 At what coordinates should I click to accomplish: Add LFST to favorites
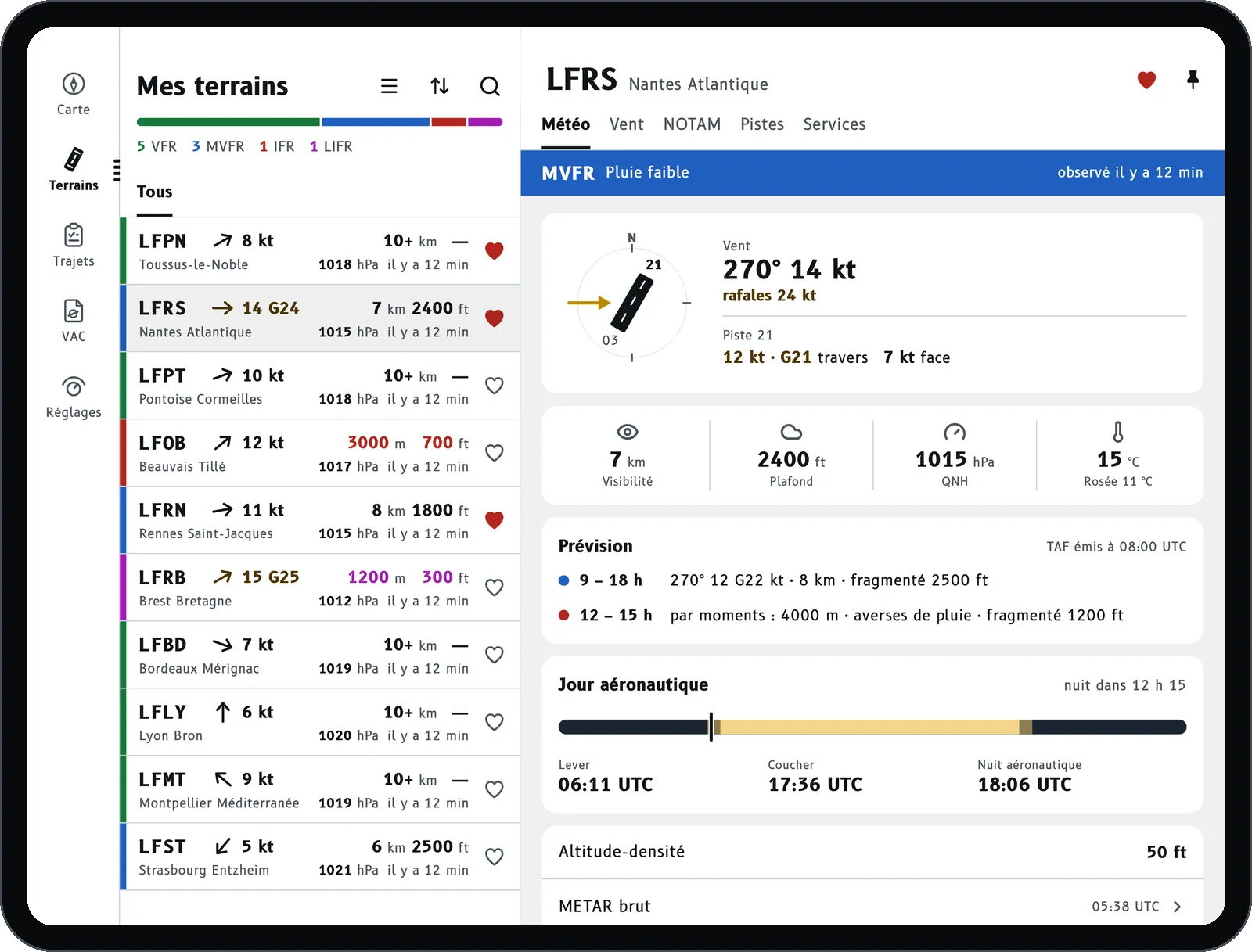pos(494,857)
